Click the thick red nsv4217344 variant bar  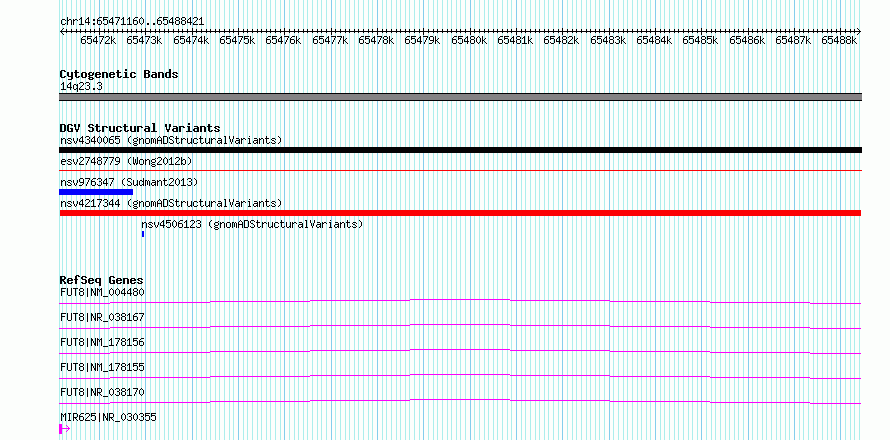click(x=460, y=213)
